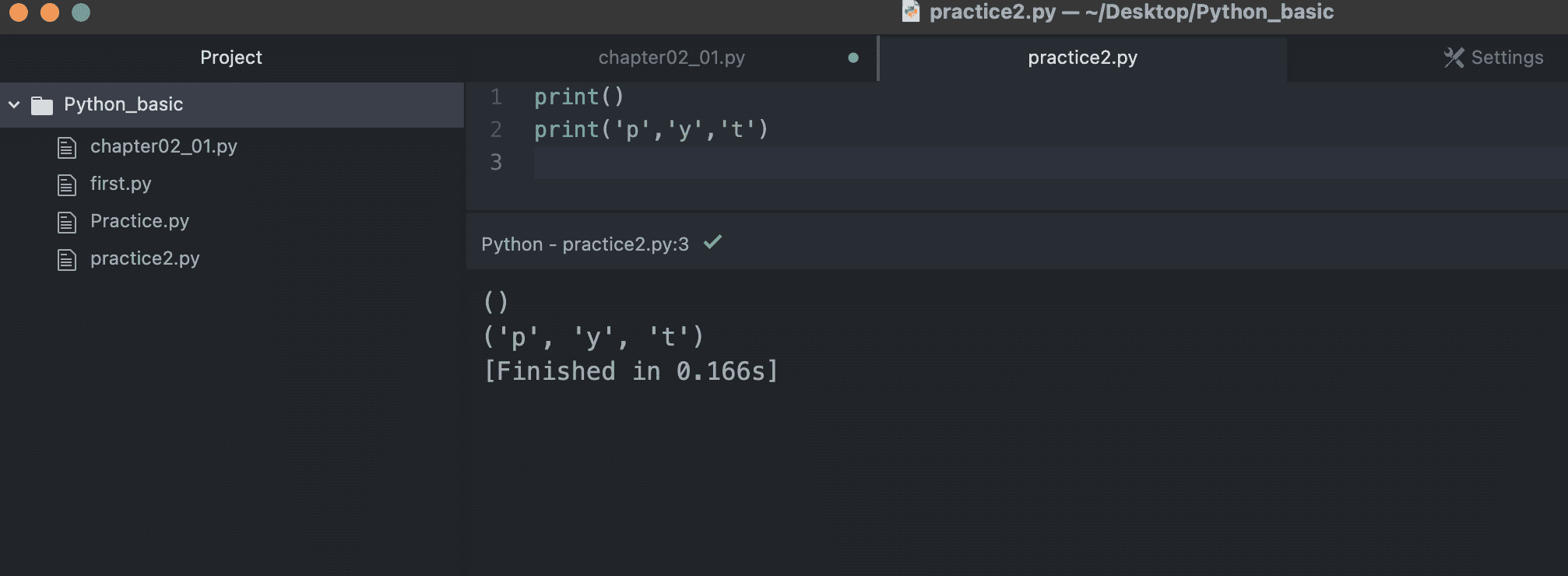Open first.py from the project tree
The width and height of the screenshot is (1568, 576).
pyautogui.click(x=121, y=184)
